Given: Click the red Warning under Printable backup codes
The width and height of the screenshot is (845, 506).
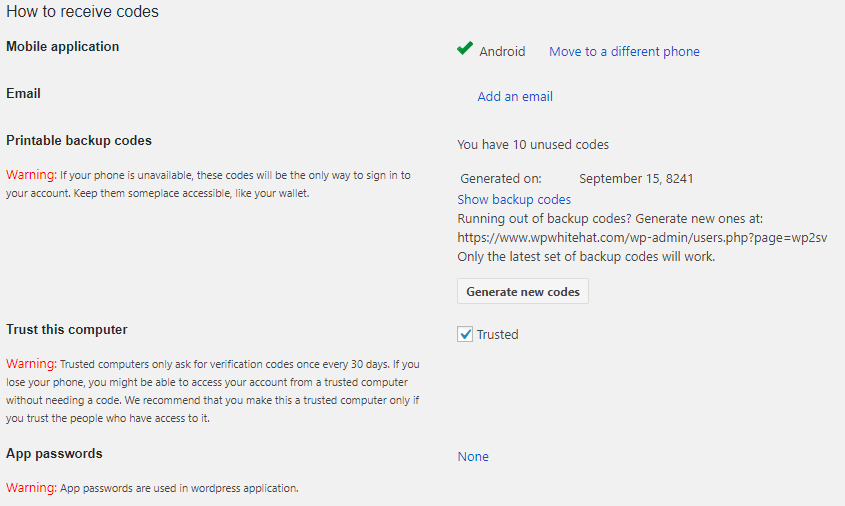Looking at the screenshot, I should click(x=30, y=175).
